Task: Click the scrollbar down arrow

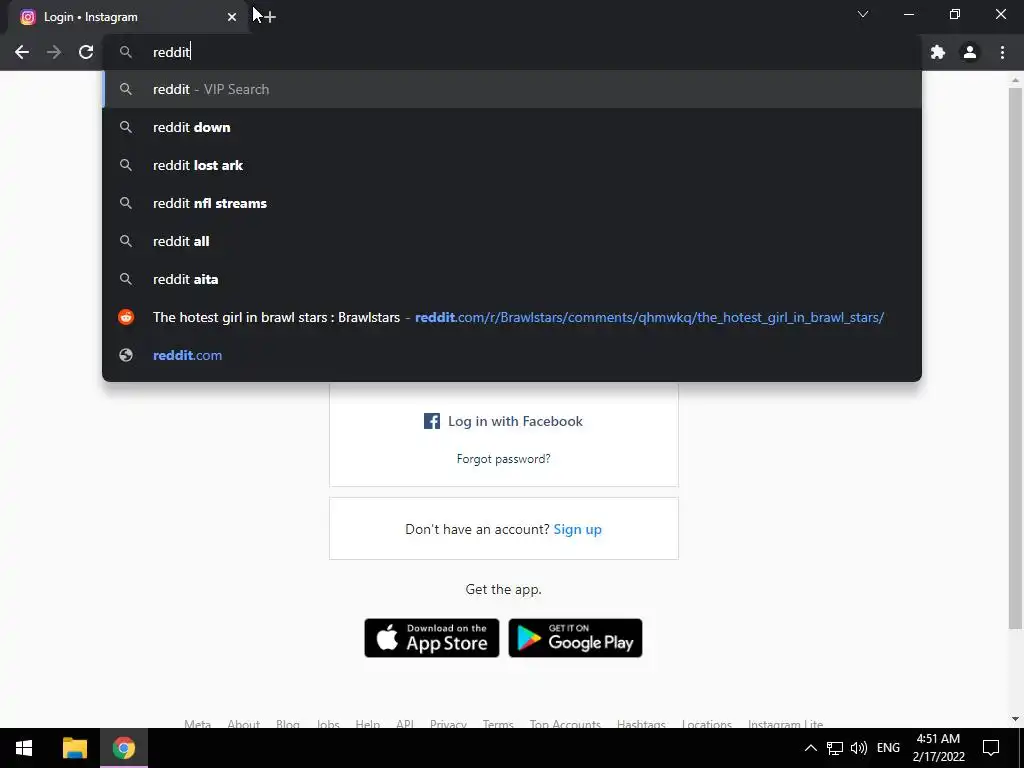Action: (1015, 719)
